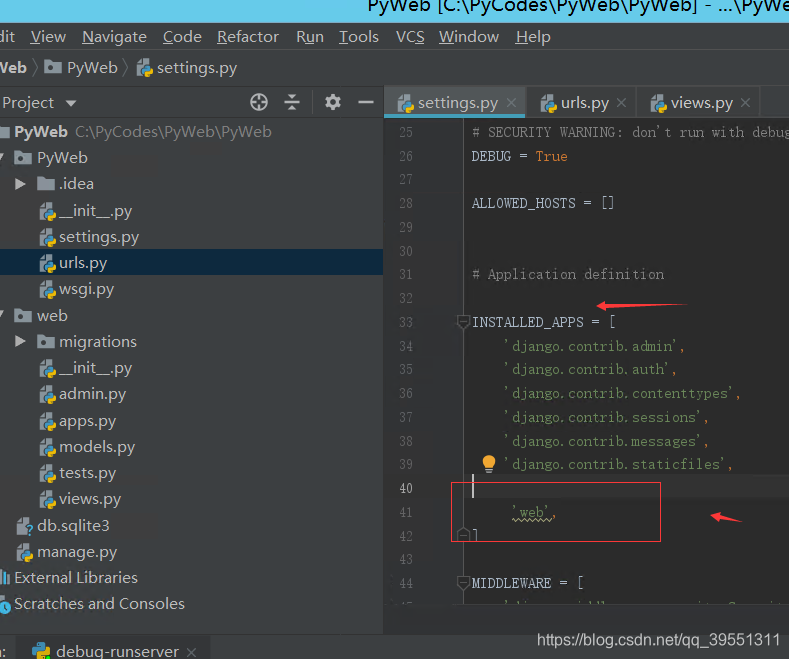This screenshot has height=659, width=789.
Task: Expand the .idea folder
Action: point(20,184)
